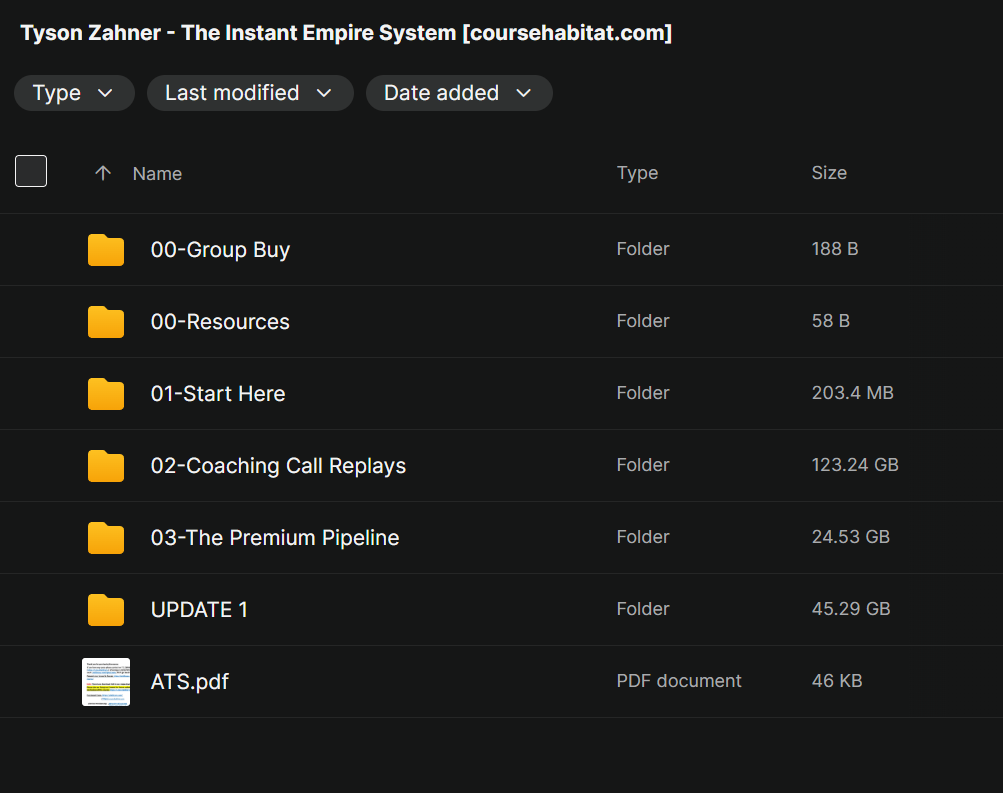Viewport: 1003px width, 793px height.
Task: Click the 123.24 GB size value
Action: click(855, 465)
